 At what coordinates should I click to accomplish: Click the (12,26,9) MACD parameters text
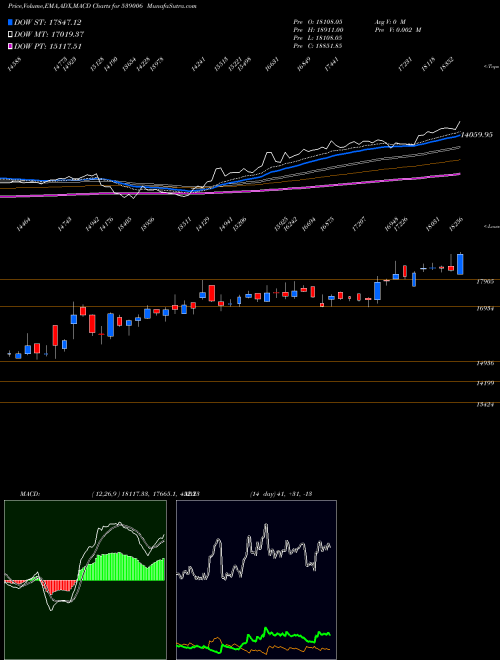pos(106,494)
